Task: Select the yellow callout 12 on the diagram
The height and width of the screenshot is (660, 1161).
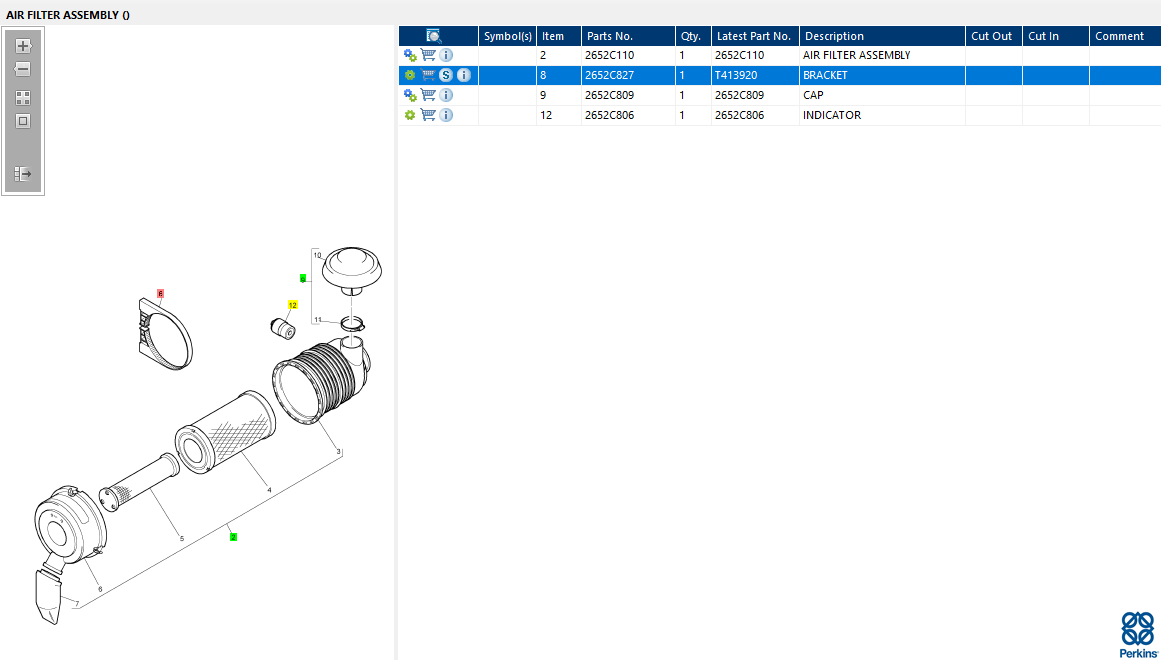Action: coord(292,305)
